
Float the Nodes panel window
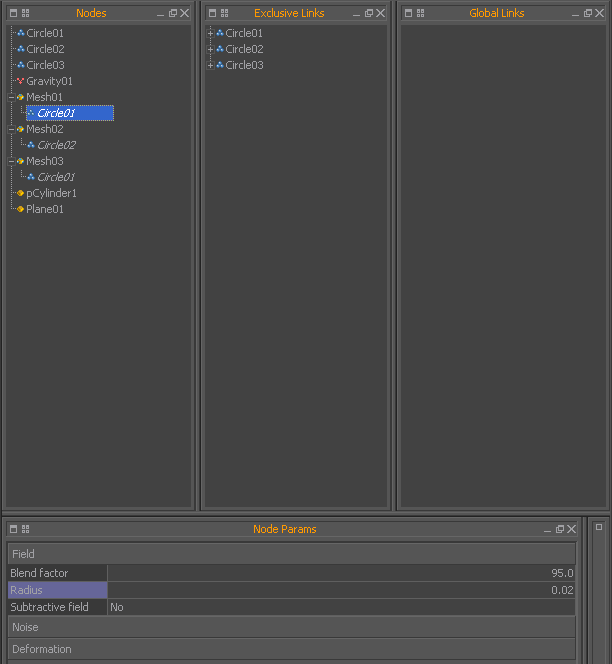[173, 13]
